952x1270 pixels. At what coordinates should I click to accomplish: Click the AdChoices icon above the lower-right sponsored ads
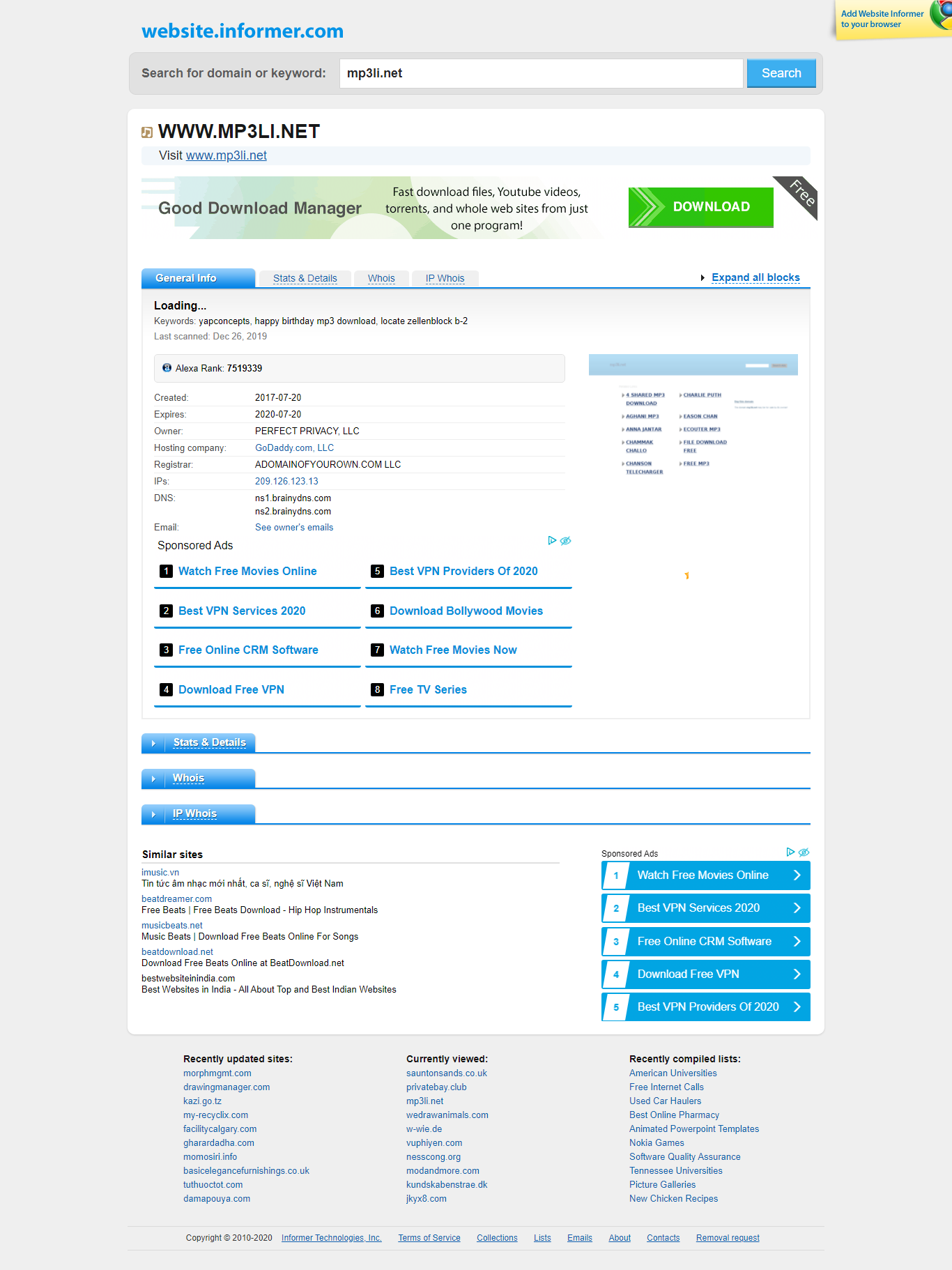(790, 852)
